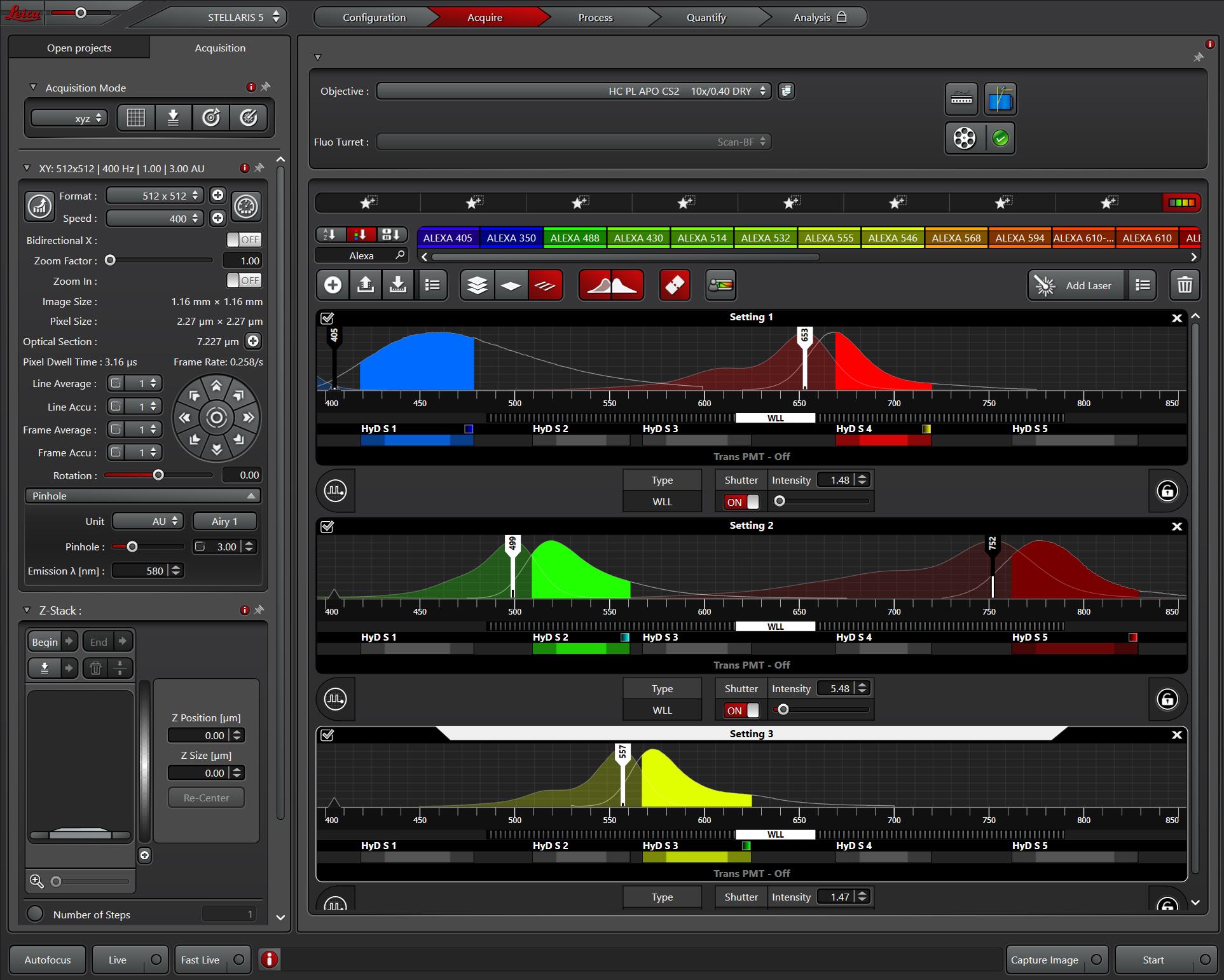Image resolution: width=1224 pixels, height=980 pixels.
Task: Toggle the Zoom In switch
Action: (244, 280)
